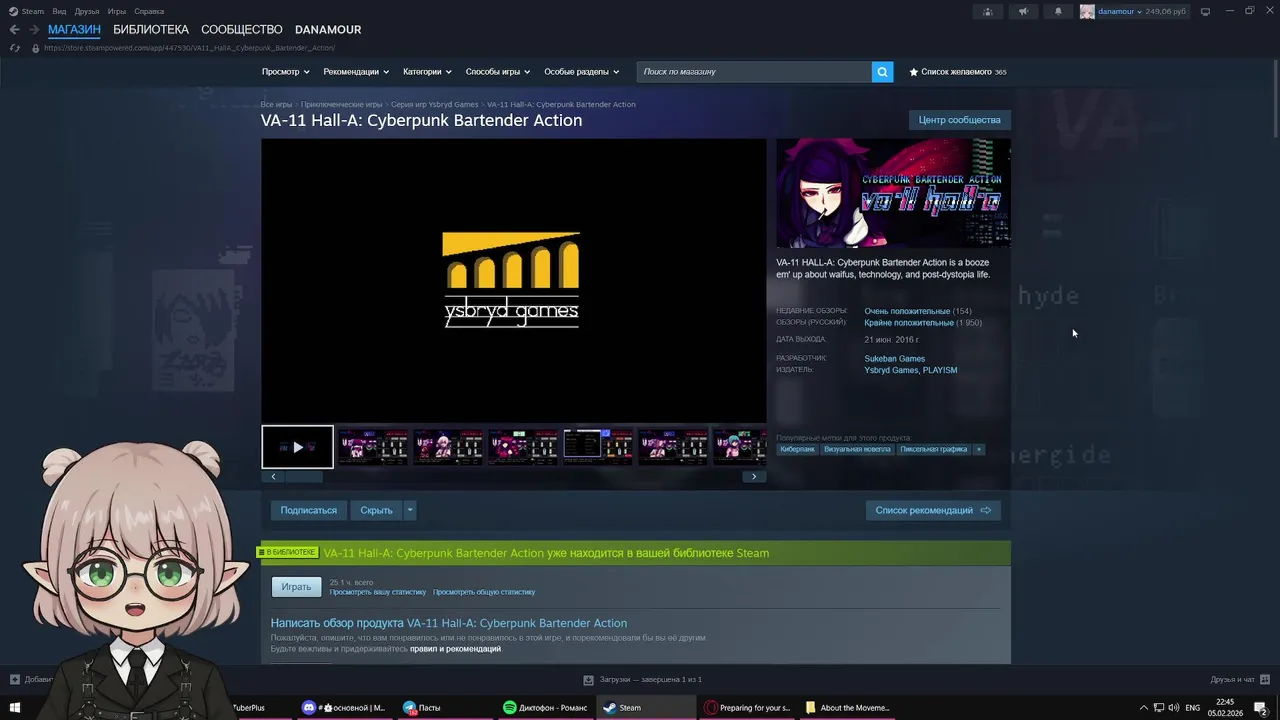Open 'Просмотреть вашу статистику' link
Screen dimensions: 1280x720
click(378, 592)
